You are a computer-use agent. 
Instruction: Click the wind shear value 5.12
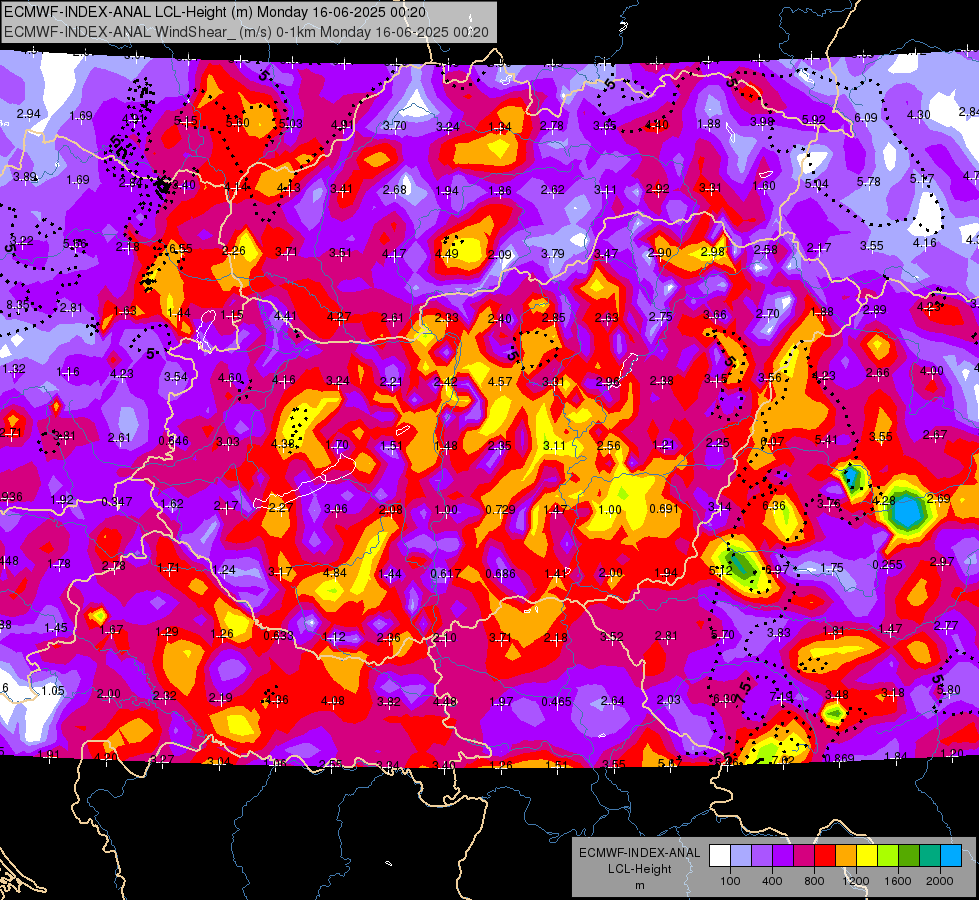pyautogui.click(x=721, y=570)
